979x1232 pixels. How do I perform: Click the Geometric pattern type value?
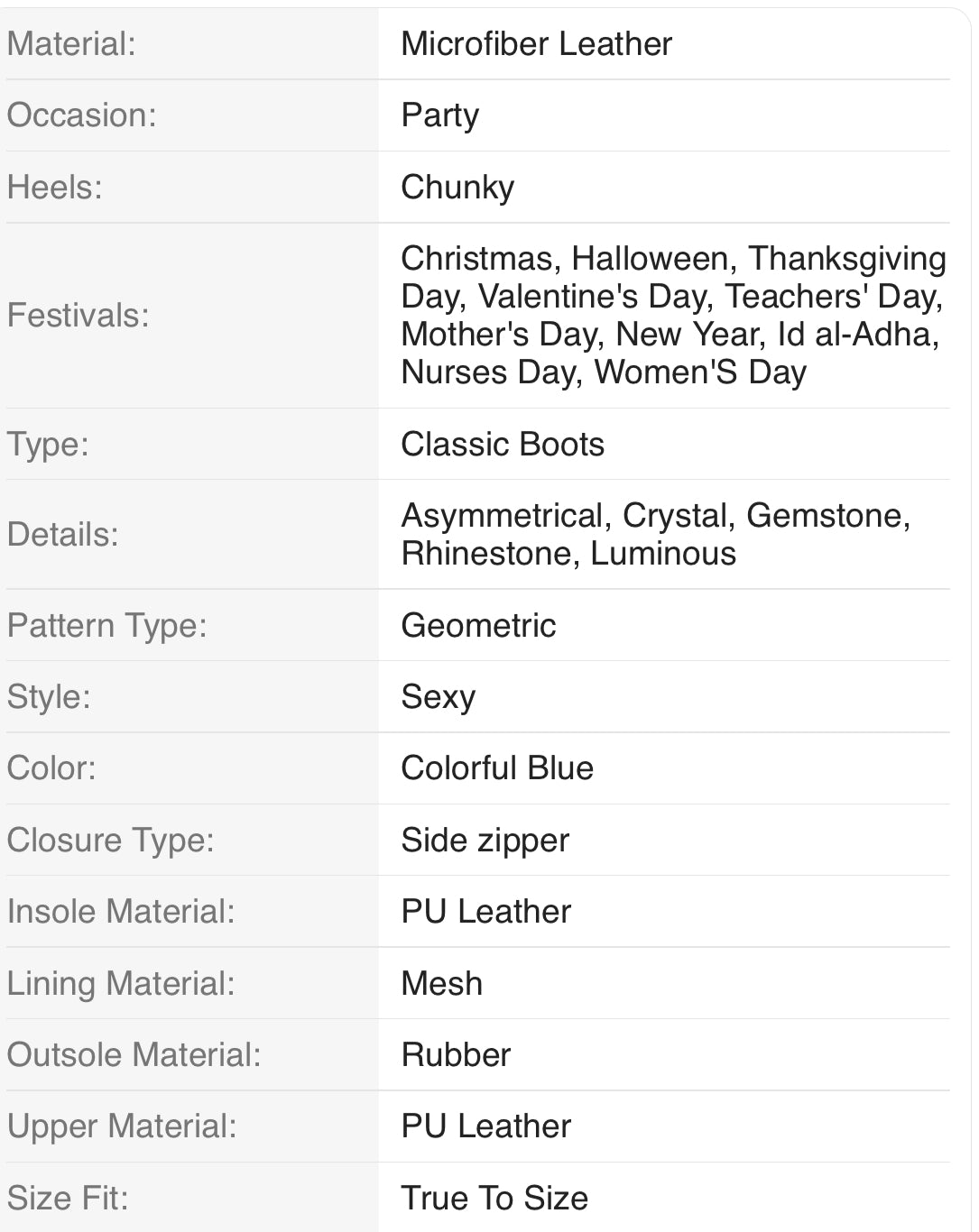[x=478, y=625]
